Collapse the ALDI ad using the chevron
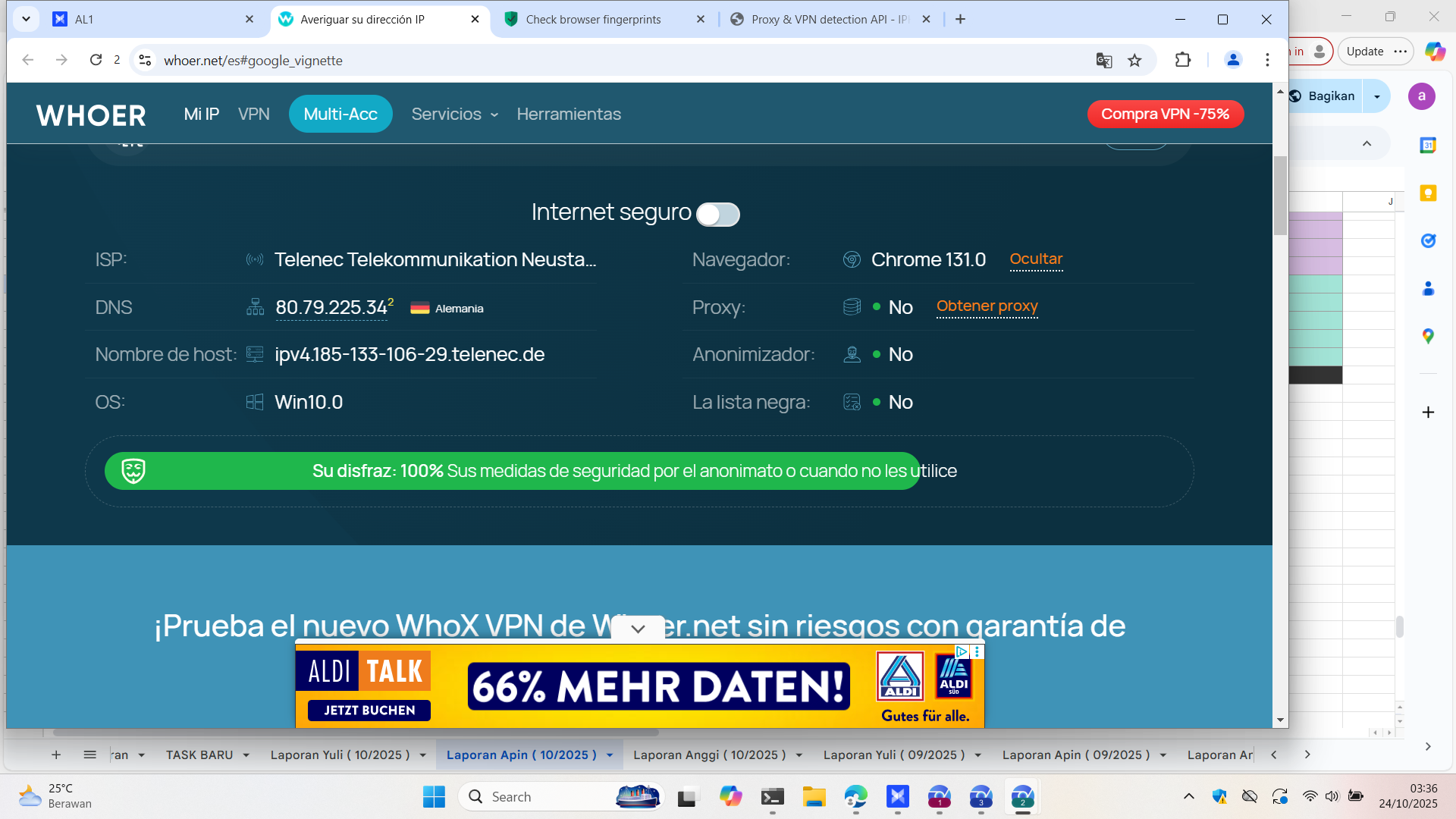The image size is (1456, 819). (x=638, y=629)
